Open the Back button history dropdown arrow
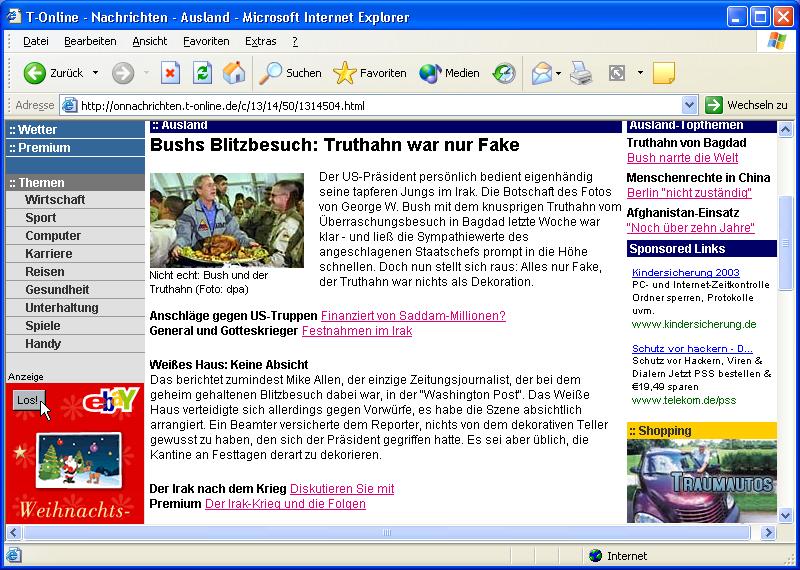This screenshot has width=800, height=570. (x=95, y=73)
